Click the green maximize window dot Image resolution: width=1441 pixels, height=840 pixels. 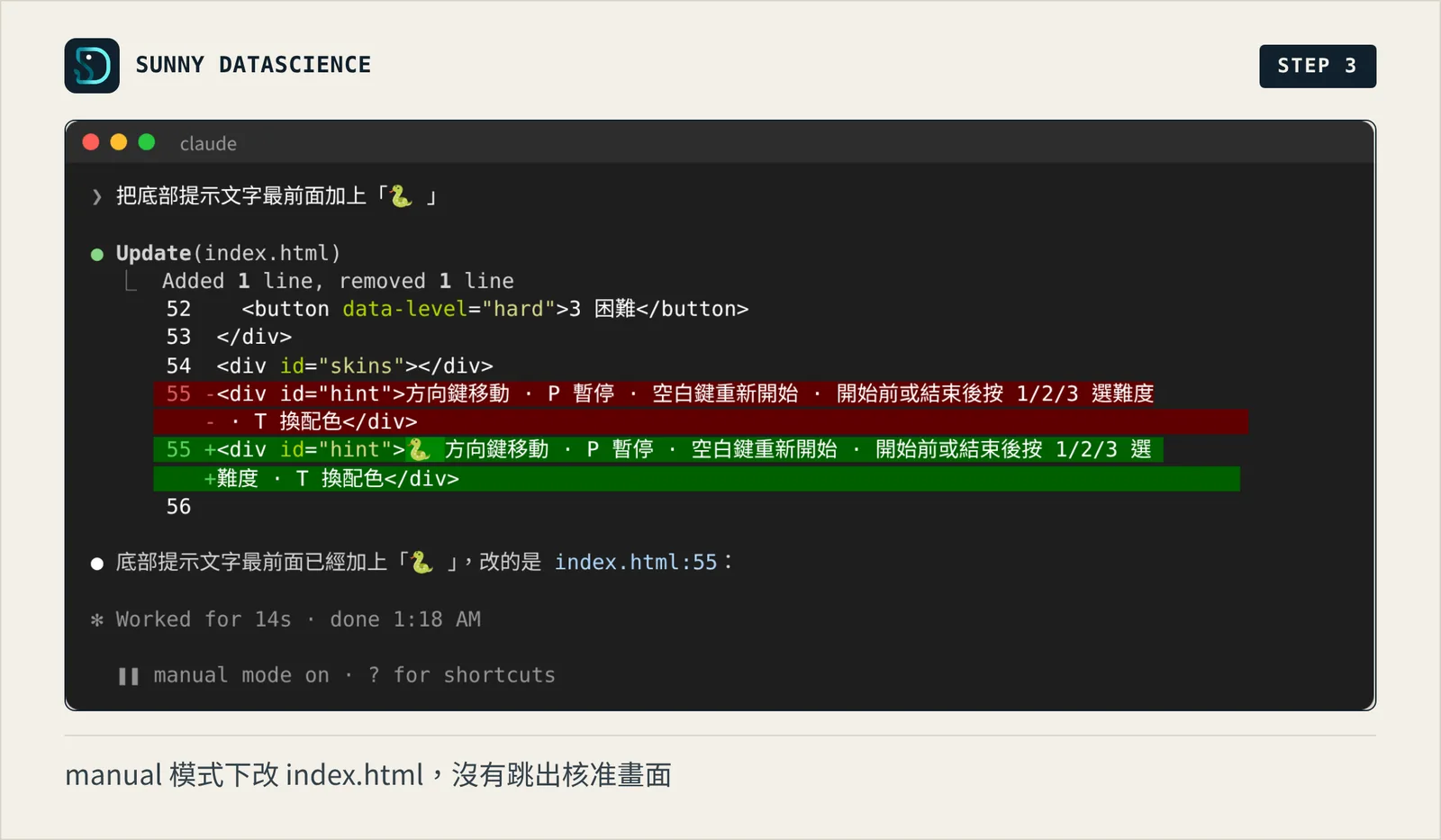click(147, 142)
